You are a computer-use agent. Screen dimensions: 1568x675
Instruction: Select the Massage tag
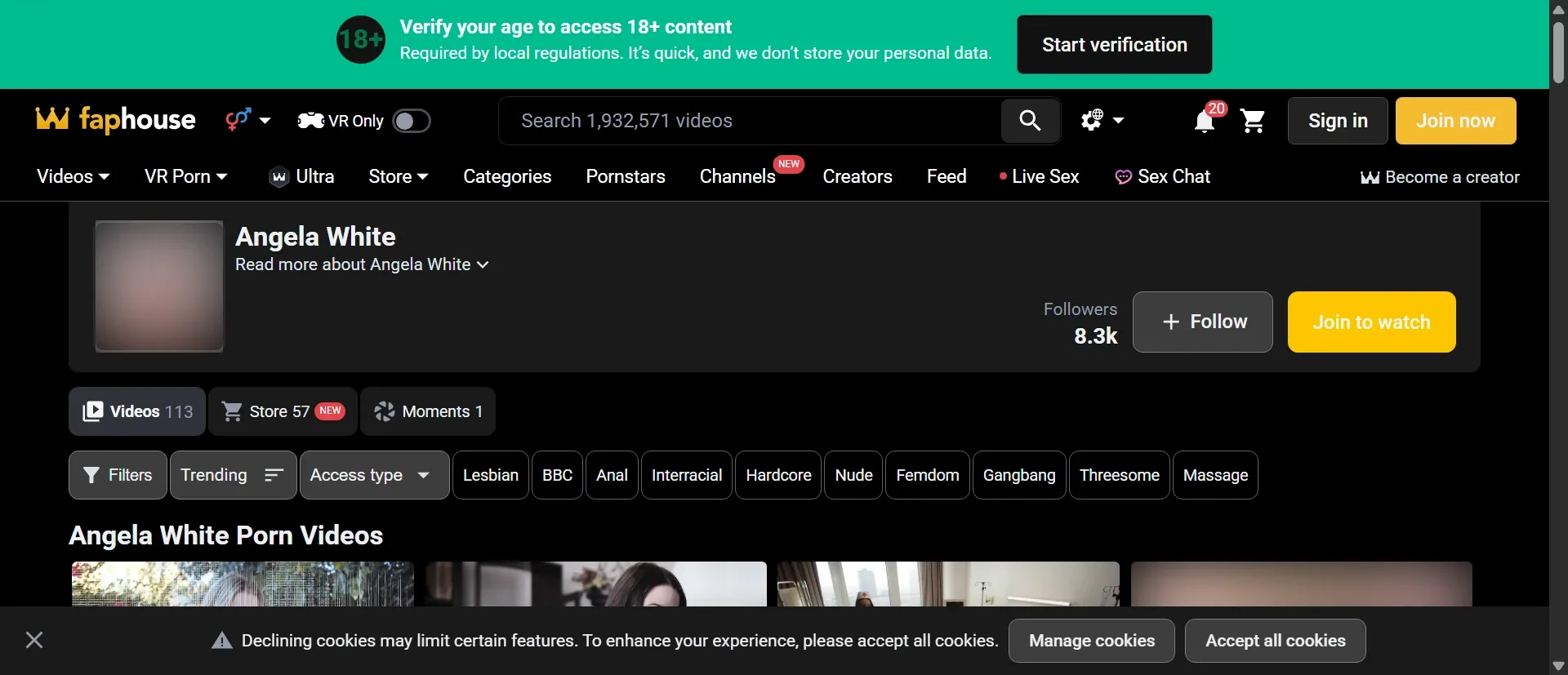[1215, 475]
